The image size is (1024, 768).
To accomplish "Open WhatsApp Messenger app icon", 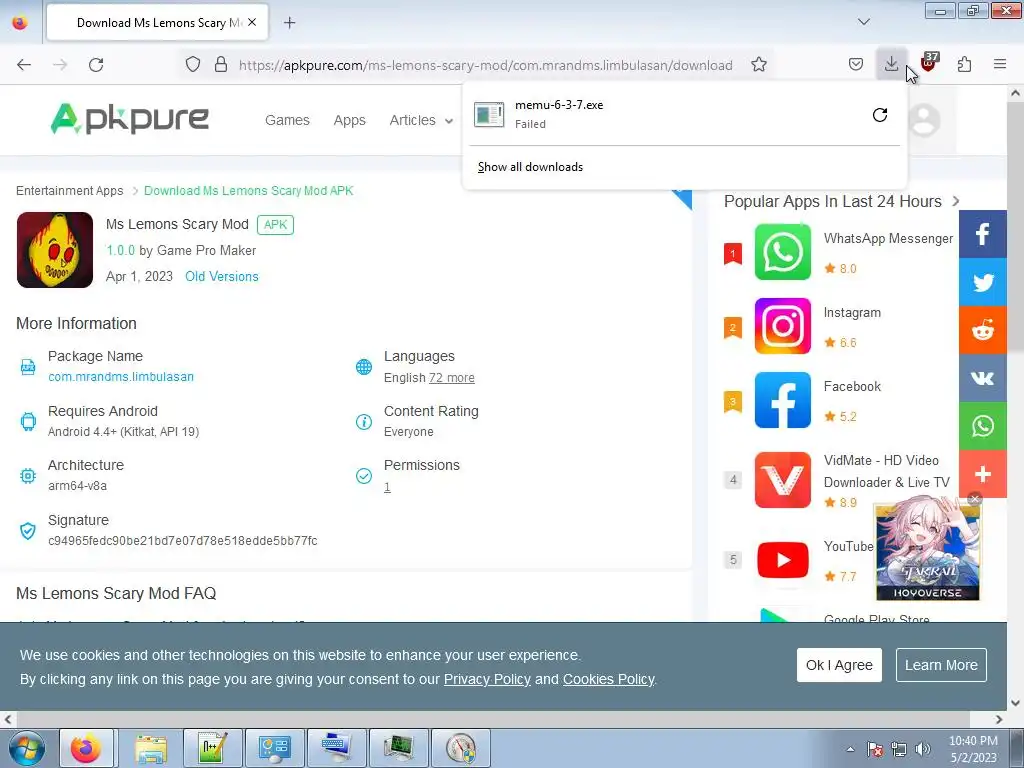I will point(782,252).
